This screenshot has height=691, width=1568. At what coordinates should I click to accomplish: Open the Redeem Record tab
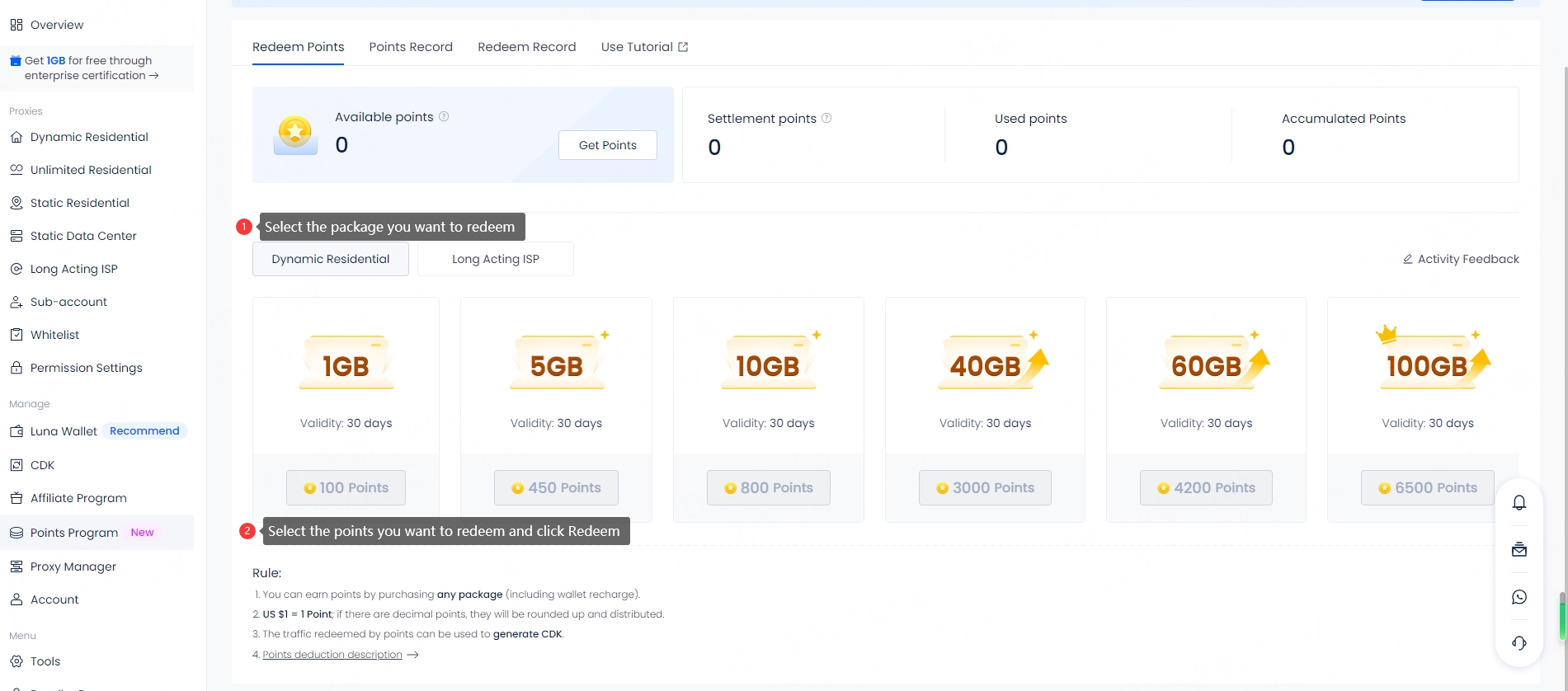[x=526, y=47]
